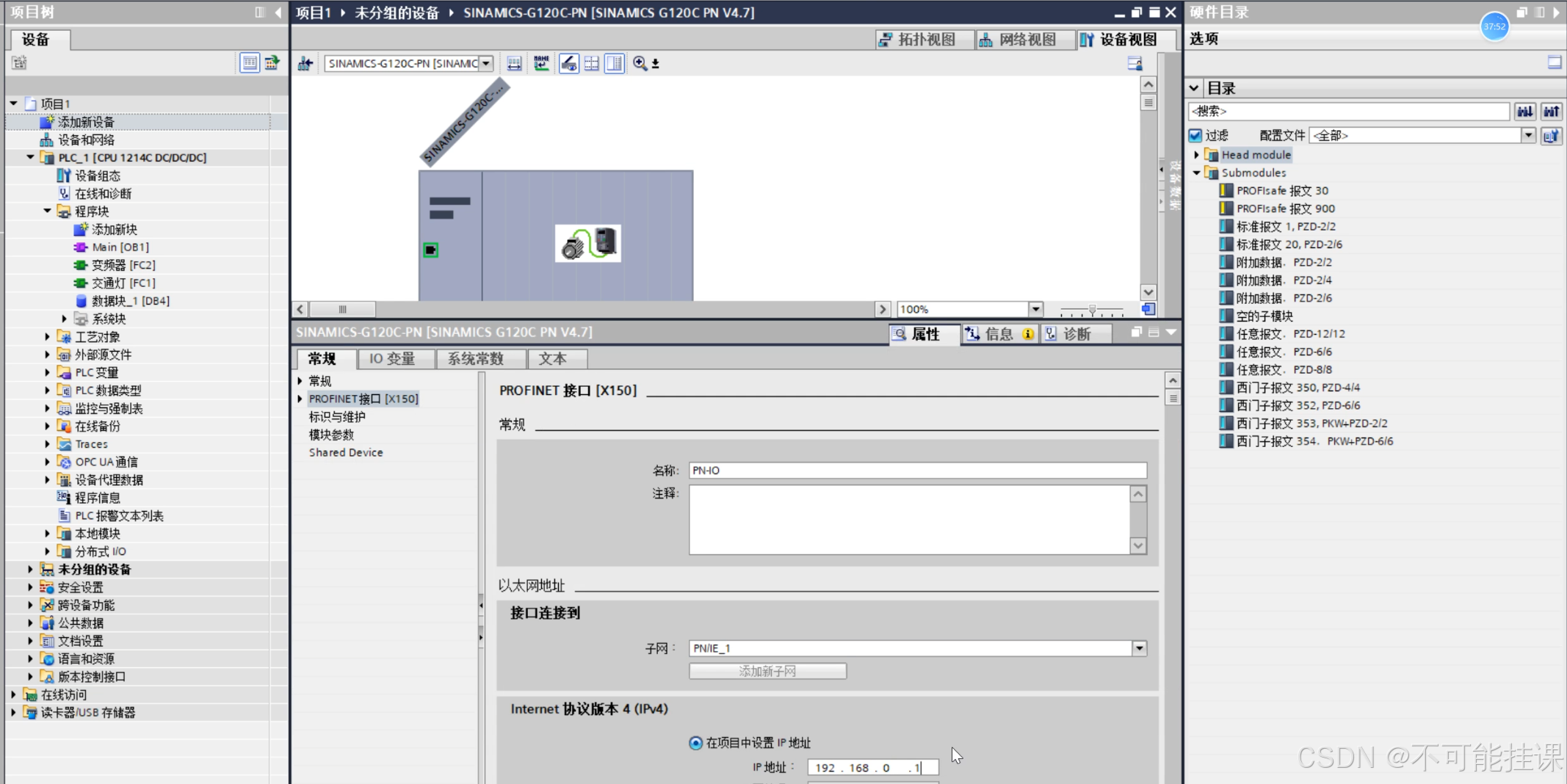This screenshot has height=784, width=1567.
Task: Click the 名称 field containing PN-IO
Action: click(918, 471)
